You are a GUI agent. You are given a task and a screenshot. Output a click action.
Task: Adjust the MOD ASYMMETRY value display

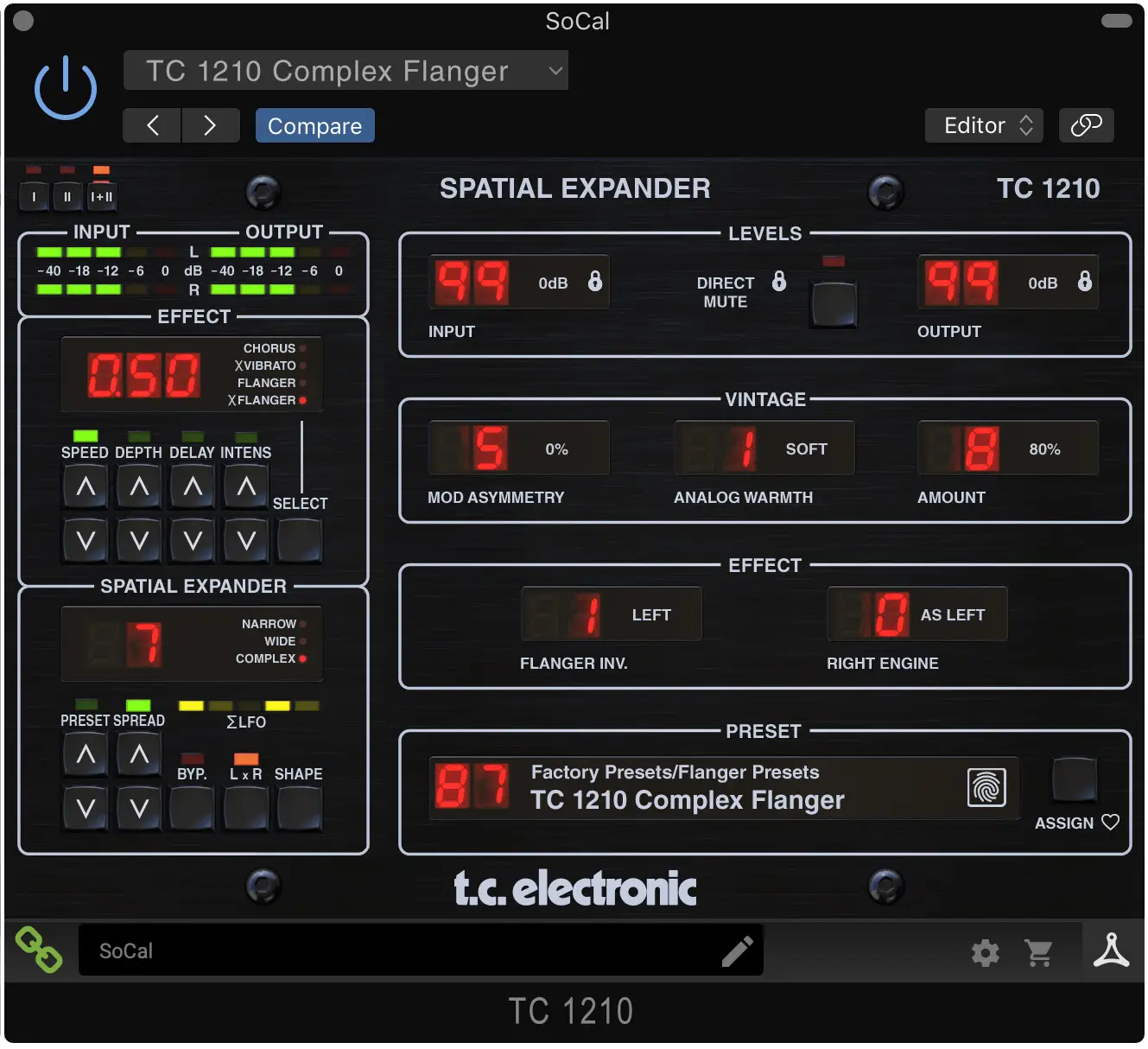coord(519,448)
